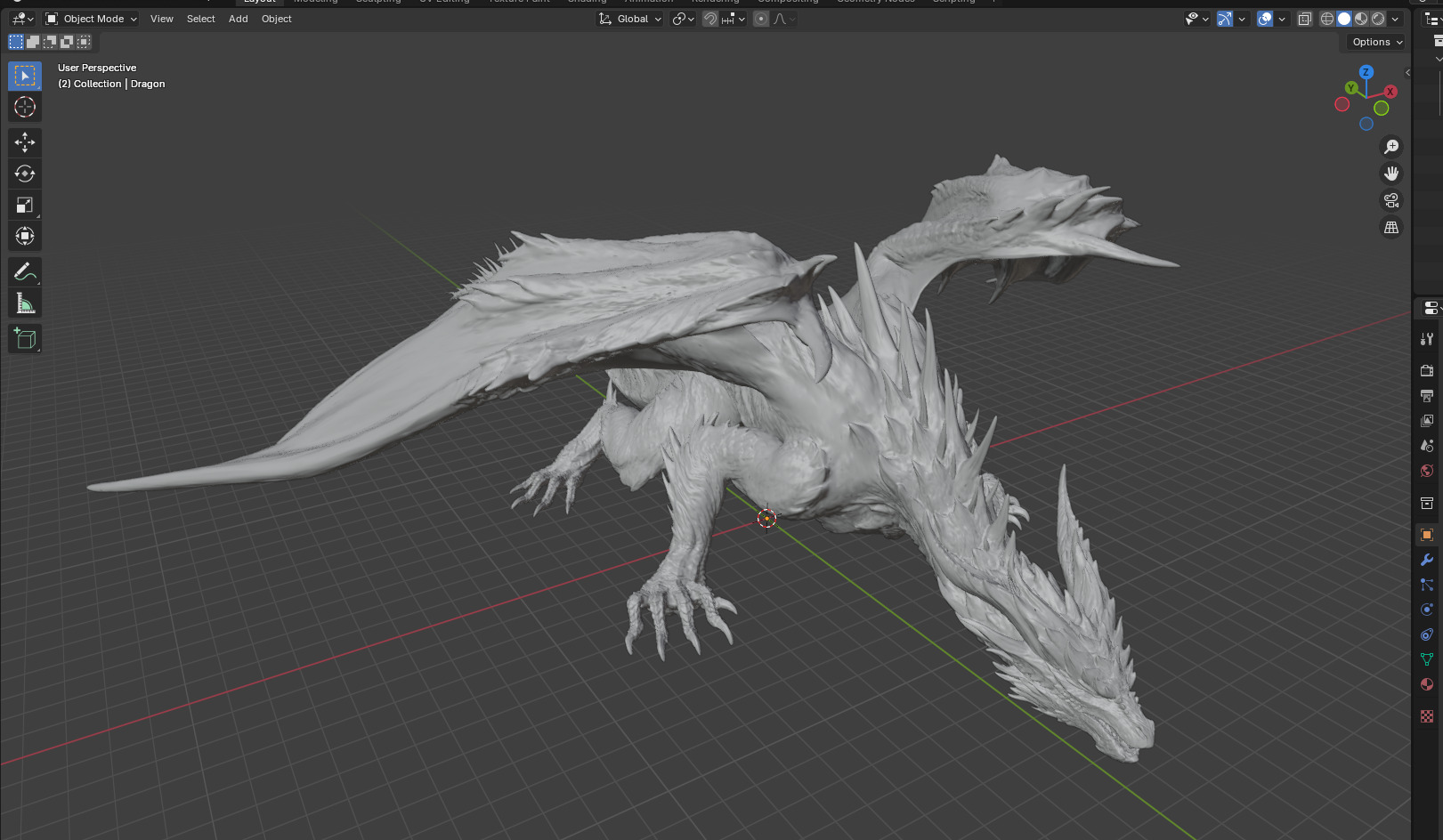
Task: Open Global transform orientation dropdown
Action: pos(630,19)
